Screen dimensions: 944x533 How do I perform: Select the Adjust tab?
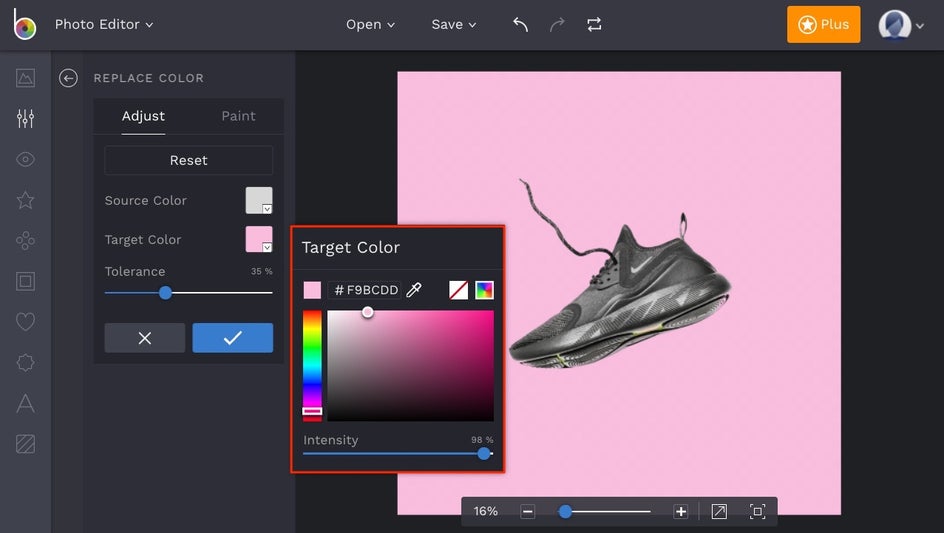coord(143,116)
